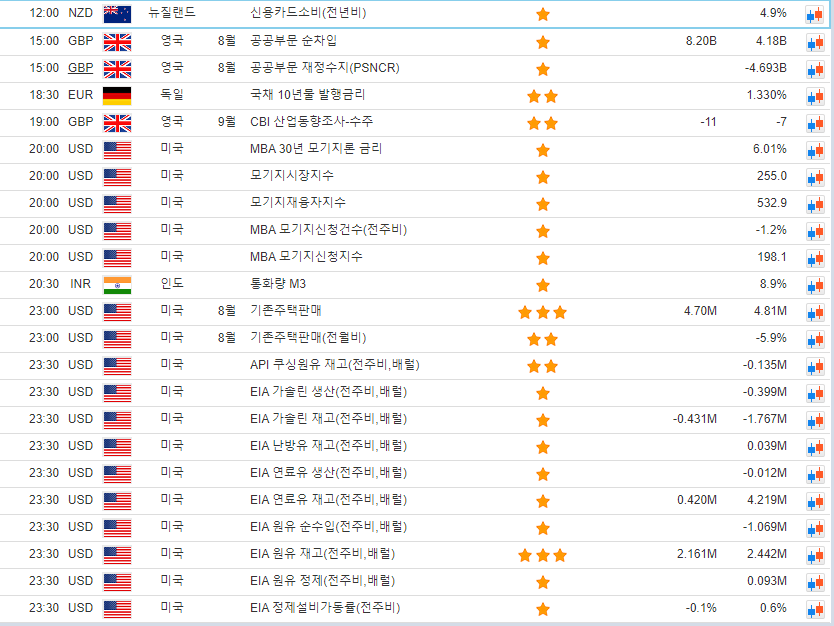Click the German flag in EUR row
Screen dimensions: 834x626
(117, 95)
